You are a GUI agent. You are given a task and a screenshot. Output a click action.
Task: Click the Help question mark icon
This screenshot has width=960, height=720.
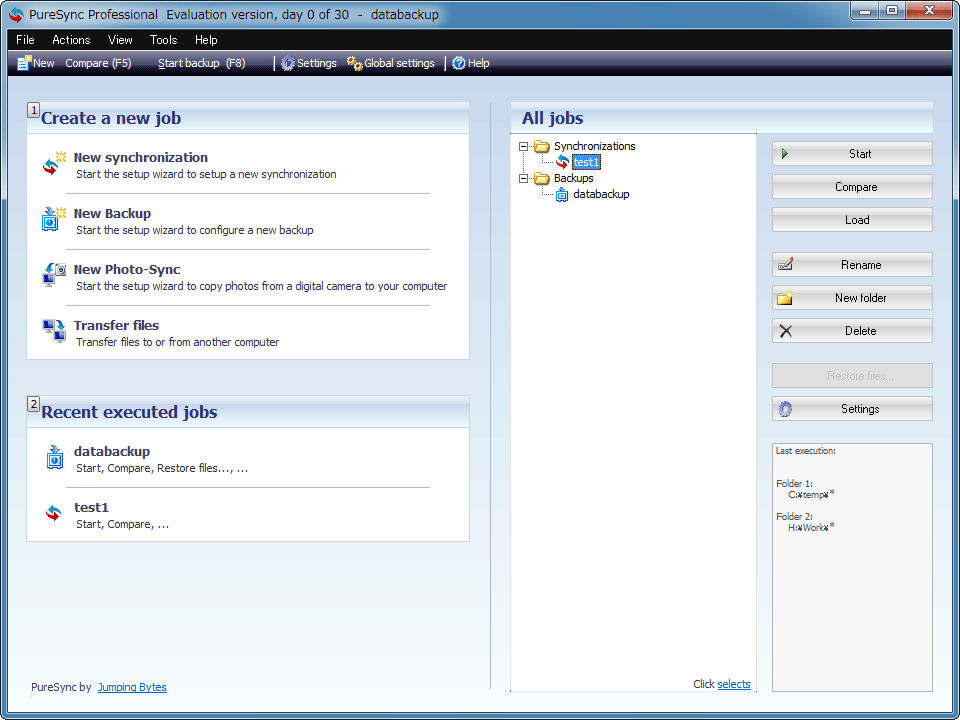pyautogui.click(x=459, y=63)
